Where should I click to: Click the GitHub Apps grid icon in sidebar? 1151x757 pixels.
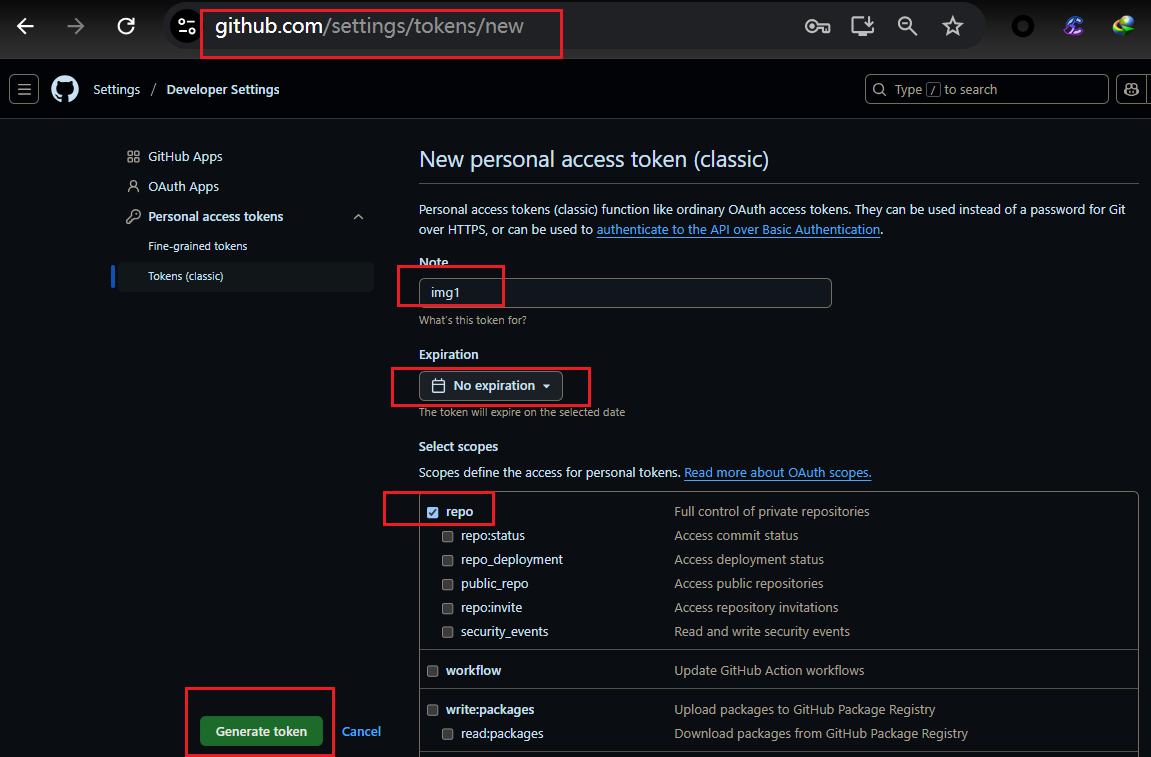(133, 156)
